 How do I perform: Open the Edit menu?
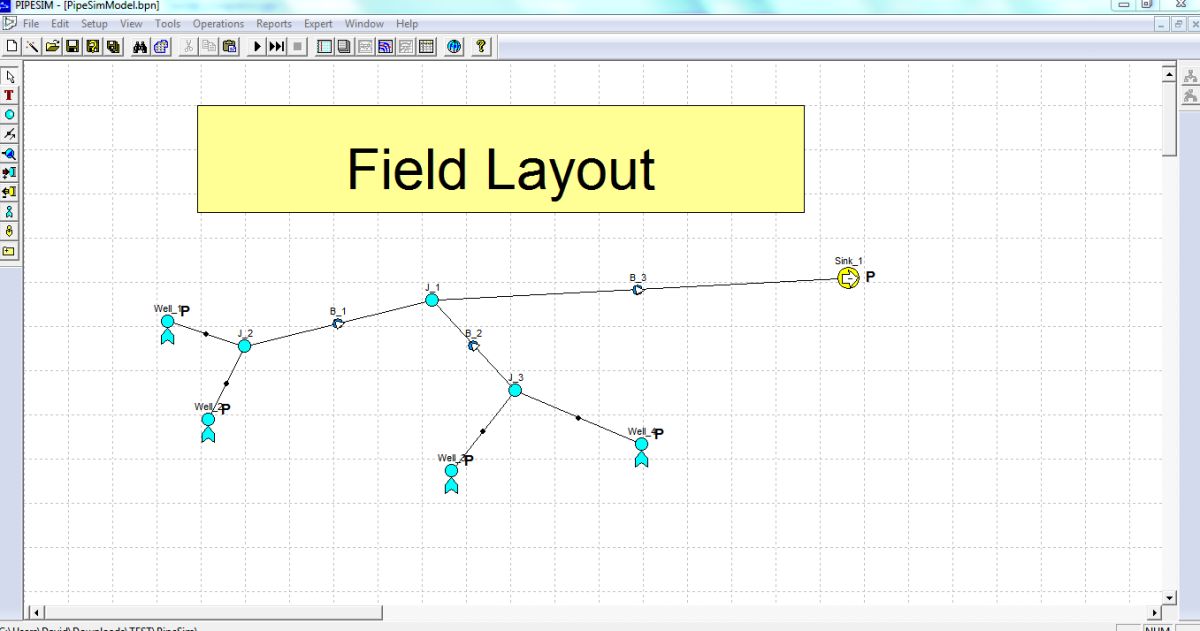(x=60, y=24)
